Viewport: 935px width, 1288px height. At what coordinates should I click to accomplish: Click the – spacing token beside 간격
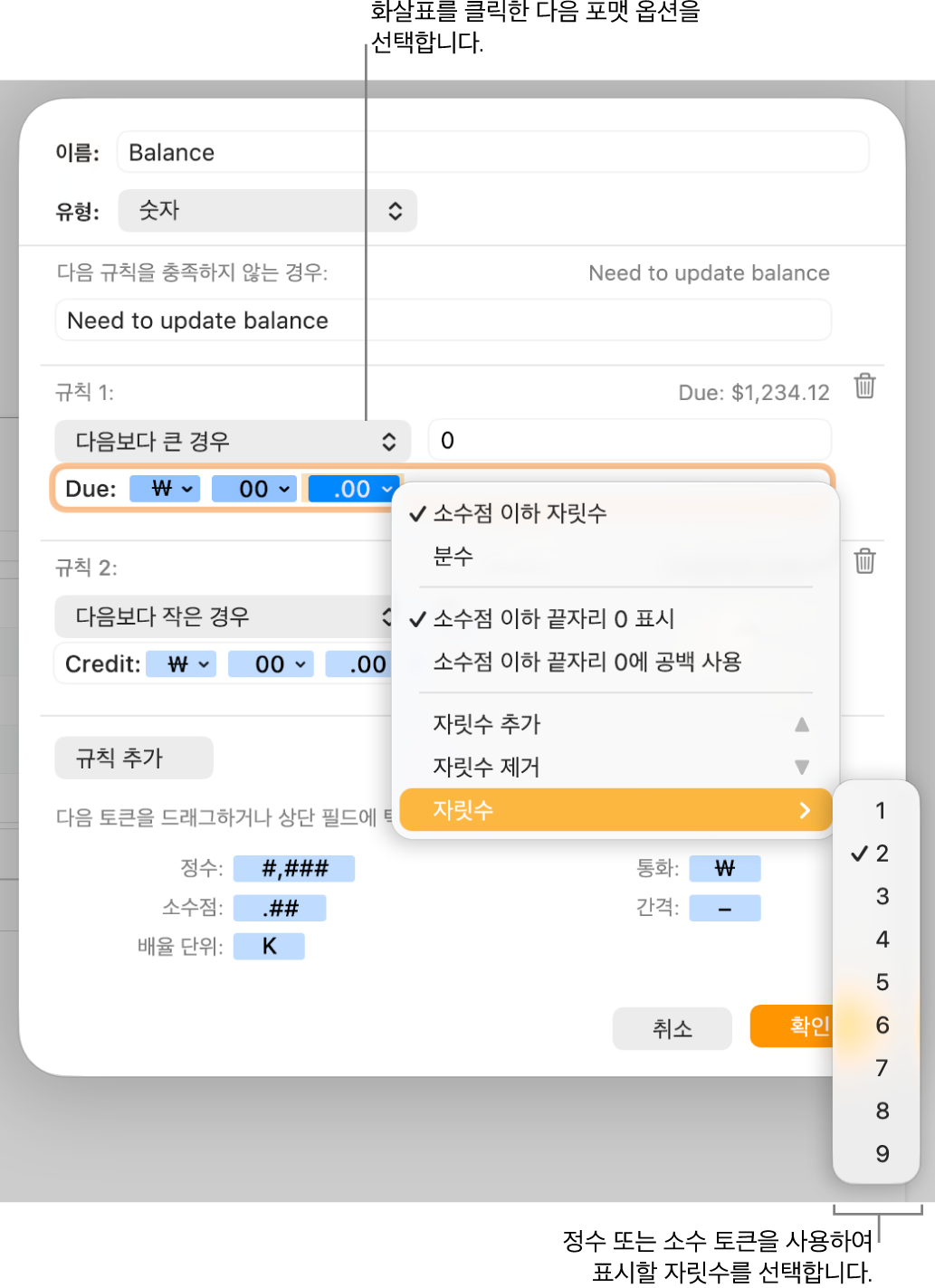[x=725, y=908]
